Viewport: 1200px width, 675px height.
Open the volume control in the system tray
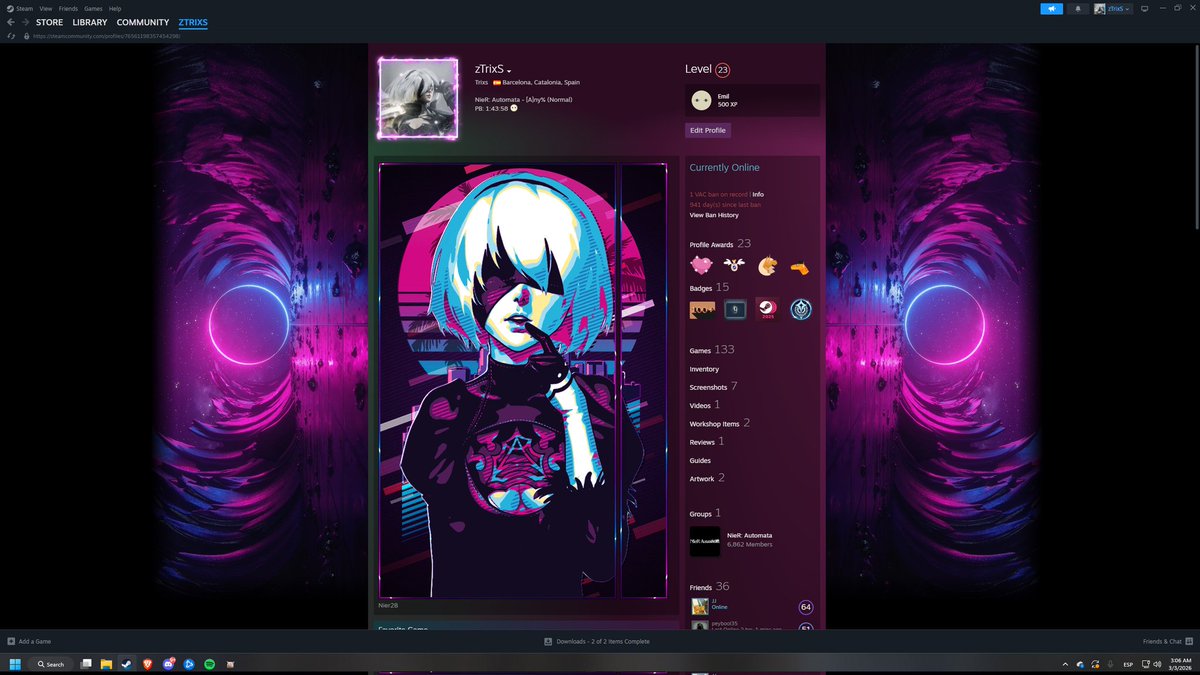point(1156,664)
